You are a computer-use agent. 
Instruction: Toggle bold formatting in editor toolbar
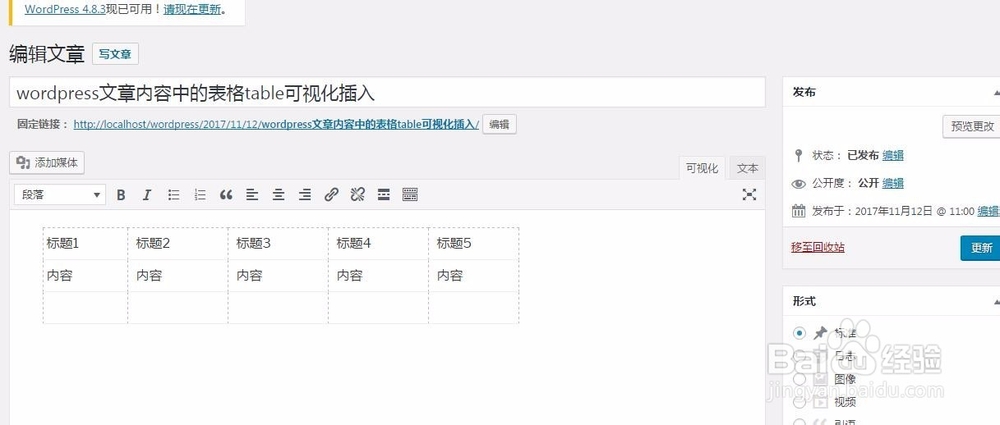point(121,195)
